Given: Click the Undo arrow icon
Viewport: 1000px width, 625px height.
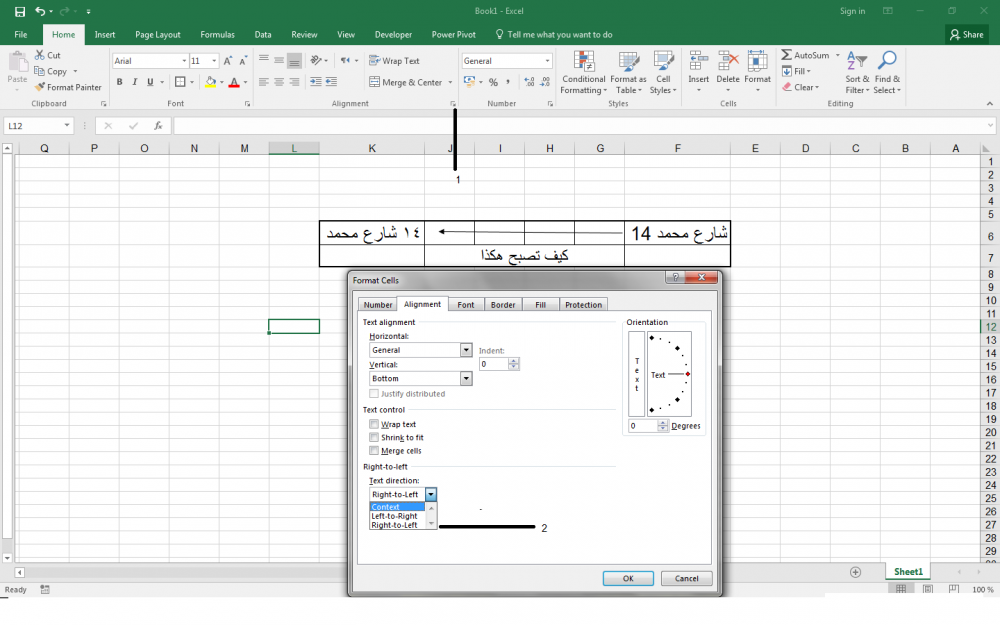Looking at the screenshot, I should click(x=40, y=11).
